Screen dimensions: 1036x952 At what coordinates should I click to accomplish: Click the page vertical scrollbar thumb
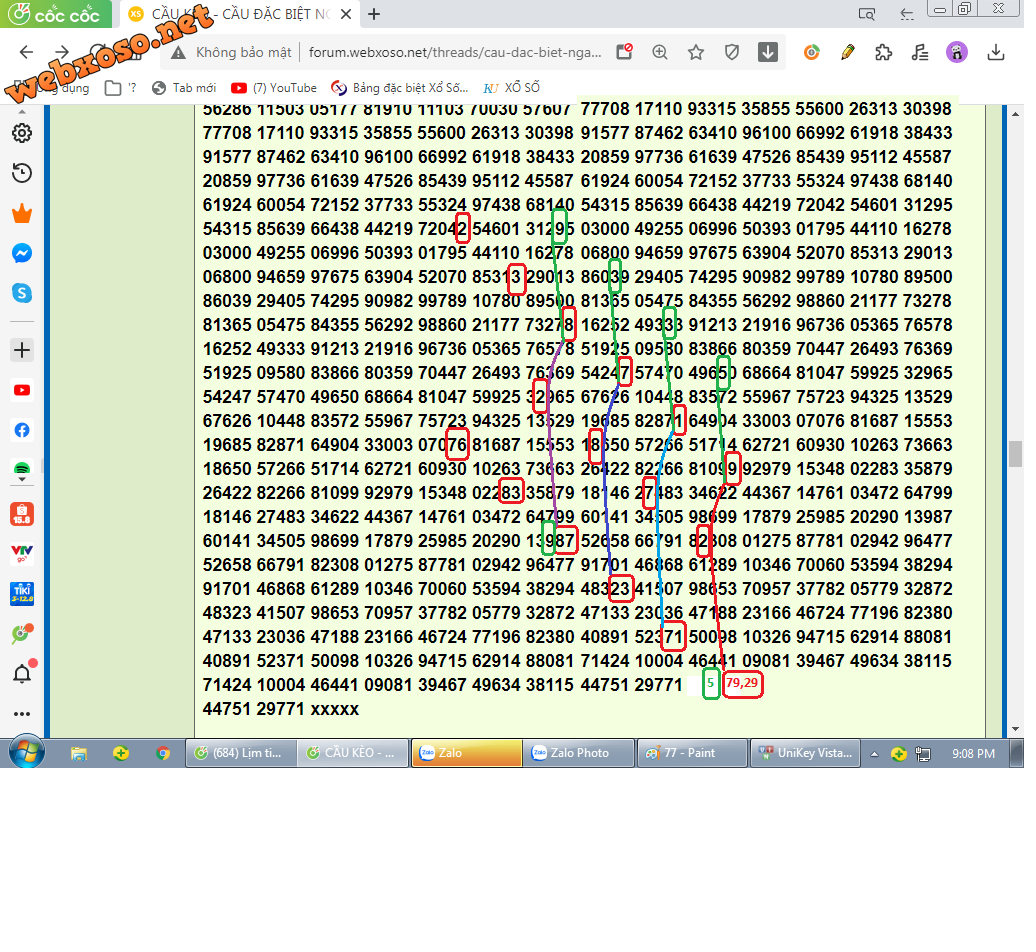(x=1015, y=453)
